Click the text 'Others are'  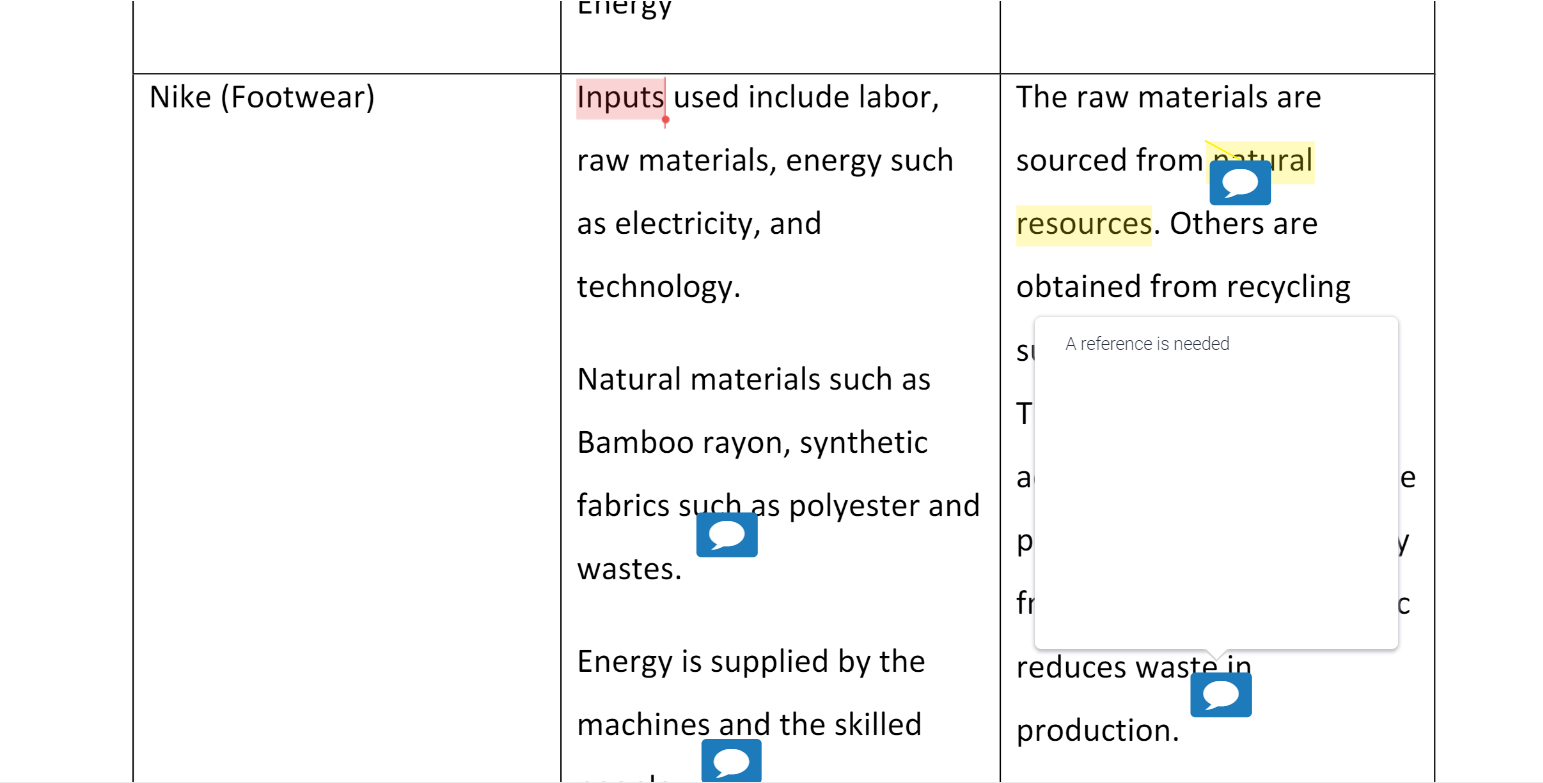[x=1244, y=223]
